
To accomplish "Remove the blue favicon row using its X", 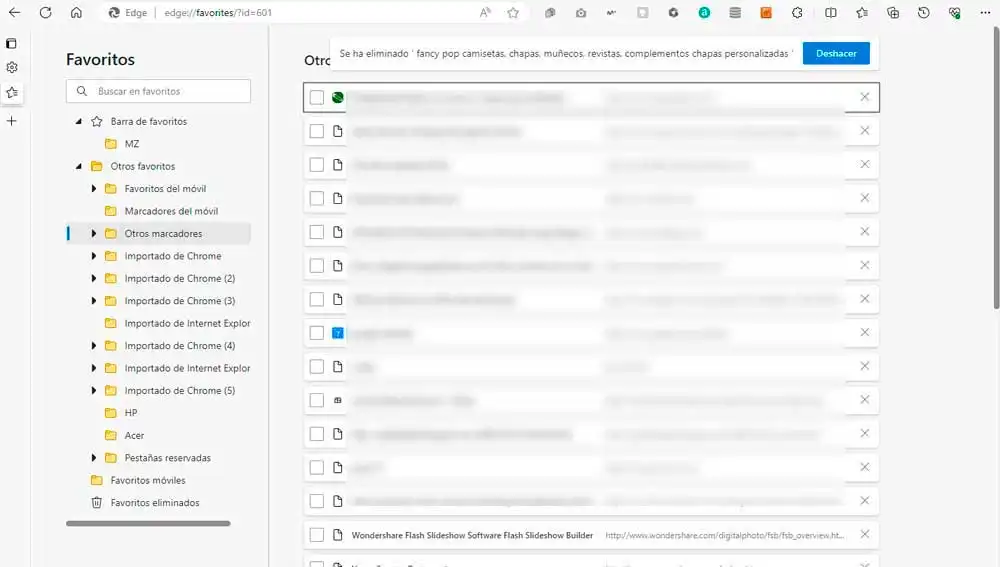I will tap(864, 332).
